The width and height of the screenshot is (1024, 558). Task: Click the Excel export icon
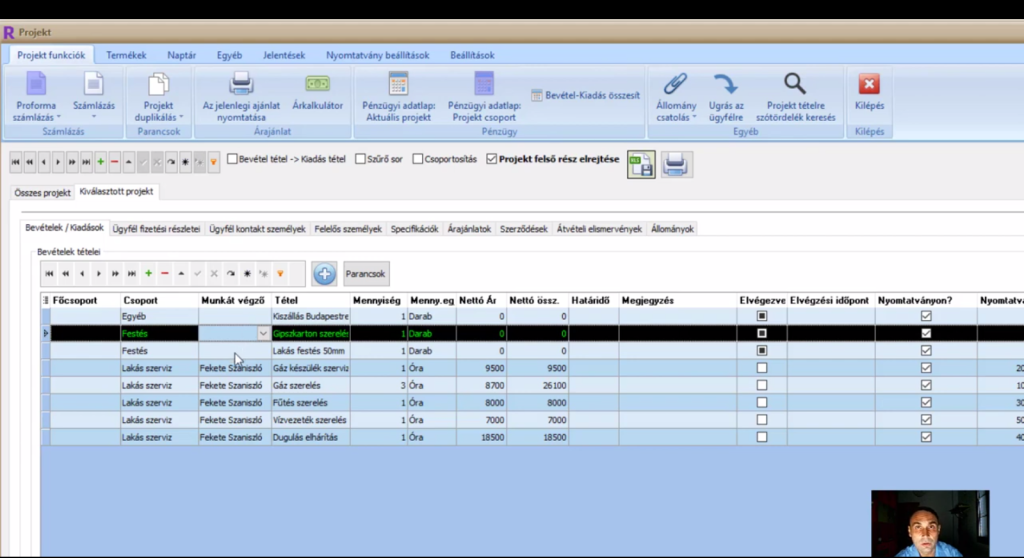(641, 164)
